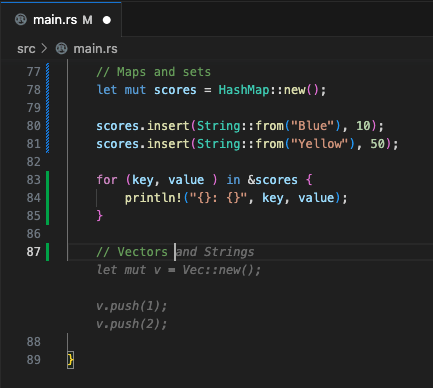The image size is (433, 388).
Task: Click the "scores" variable on line 78
Action: point(175,90)
